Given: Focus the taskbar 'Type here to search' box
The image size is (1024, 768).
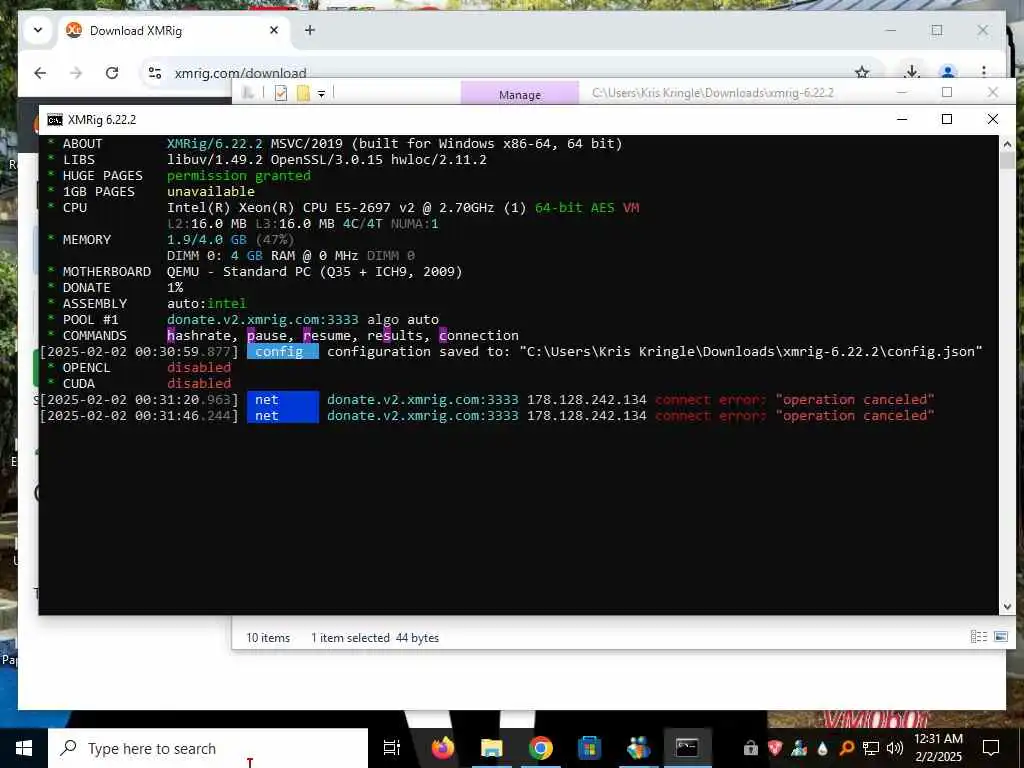Looking at the screenshot, I should (x=208, y=748).
